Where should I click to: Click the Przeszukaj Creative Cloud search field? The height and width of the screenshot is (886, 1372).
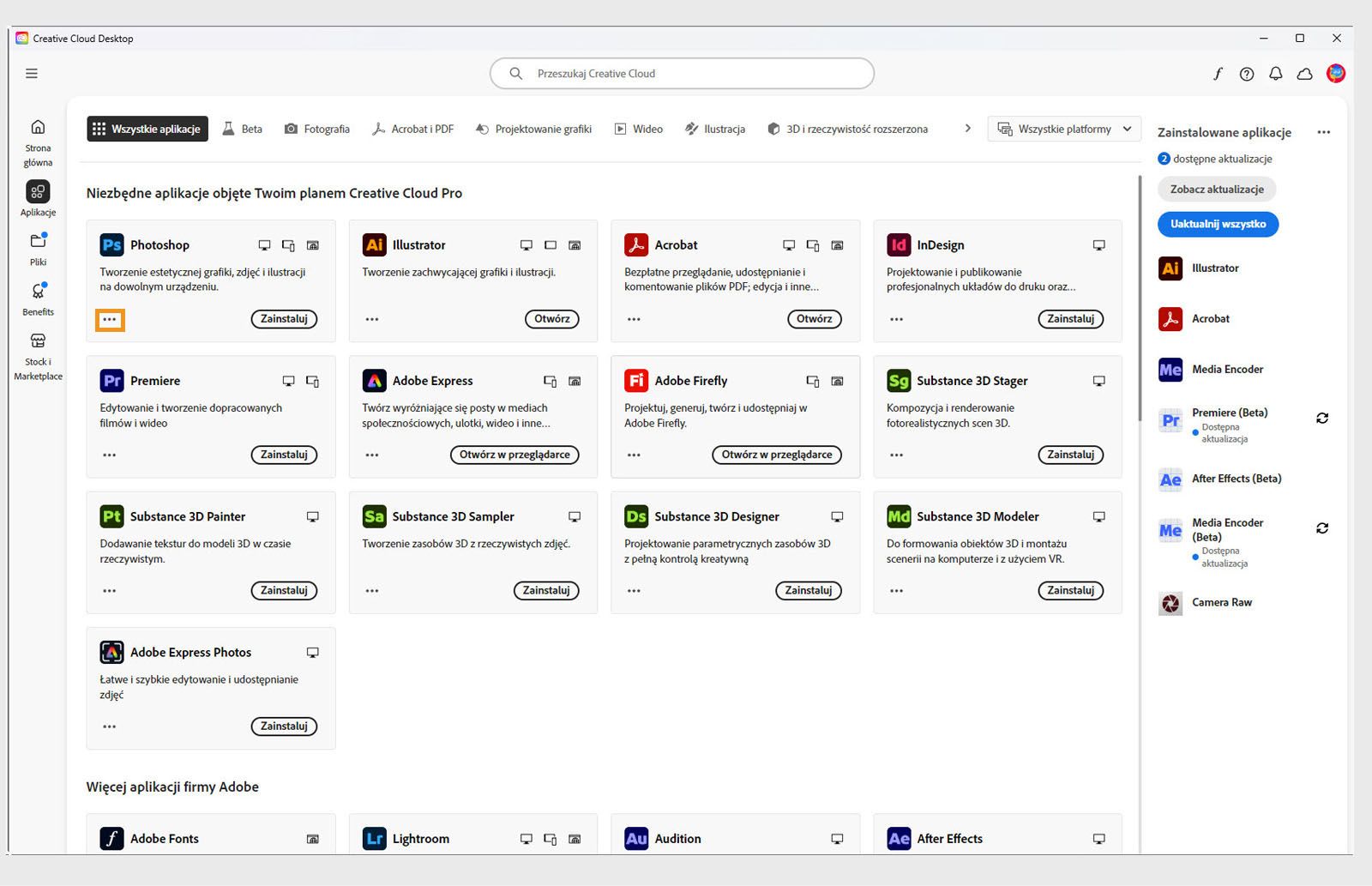pos(682,74)
